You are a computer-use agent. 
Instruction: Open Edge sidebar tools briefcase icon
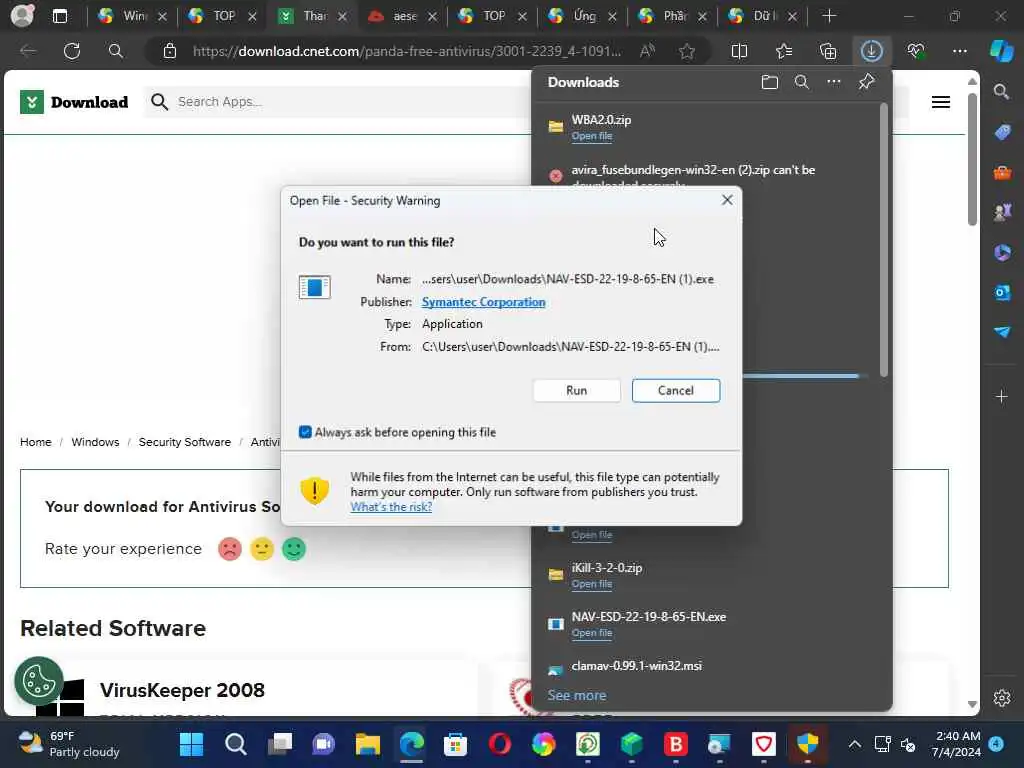(1002, 172)
